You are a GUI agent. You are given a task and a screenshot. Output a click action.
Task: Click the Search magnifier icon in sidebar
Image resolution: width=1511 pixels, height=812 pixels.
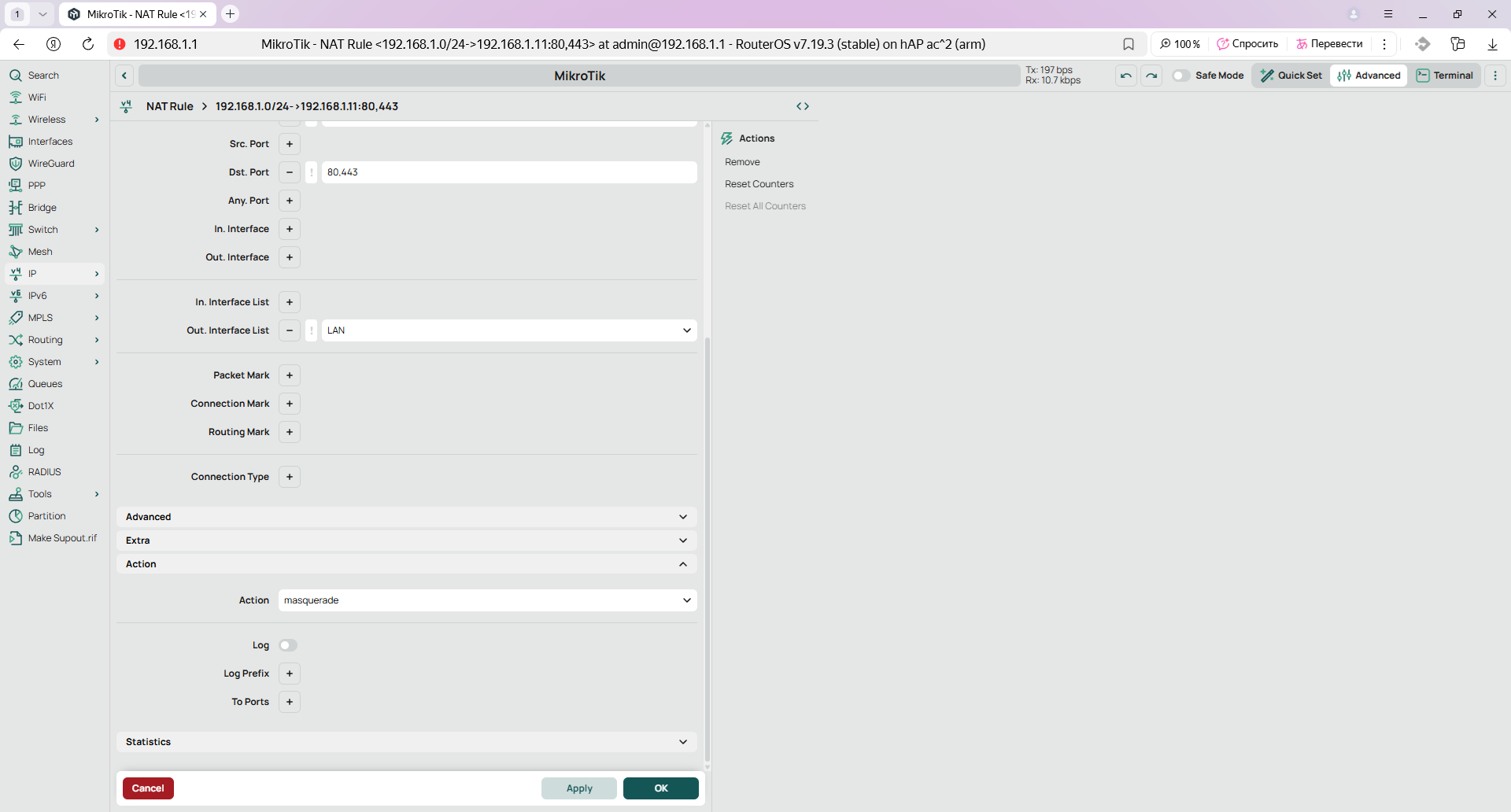click(15, 76)
